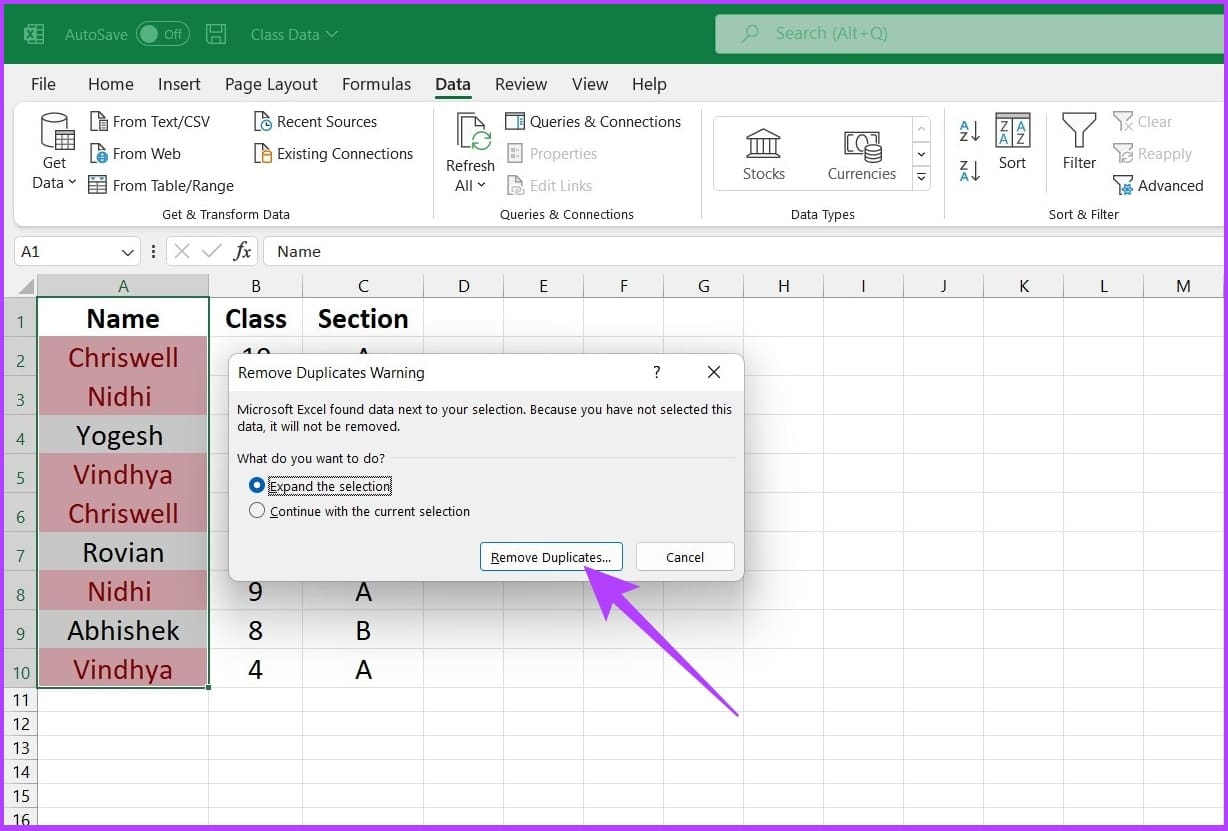The height and width of the screenshot is (831, 1228).
Task: Open the Name Box dropdown arrow
Action: (127, 252)
